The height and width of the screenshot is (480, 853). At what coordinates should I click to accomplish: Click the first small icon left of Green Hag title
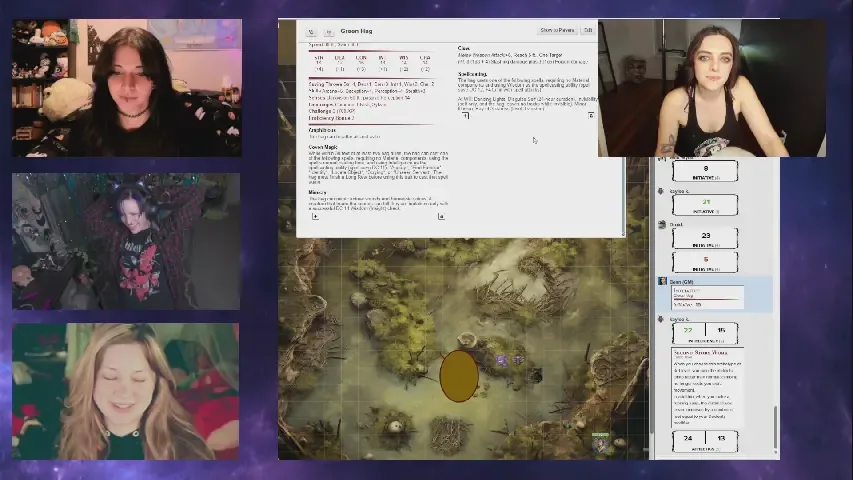pyautogui.click(x=311, y=31)
